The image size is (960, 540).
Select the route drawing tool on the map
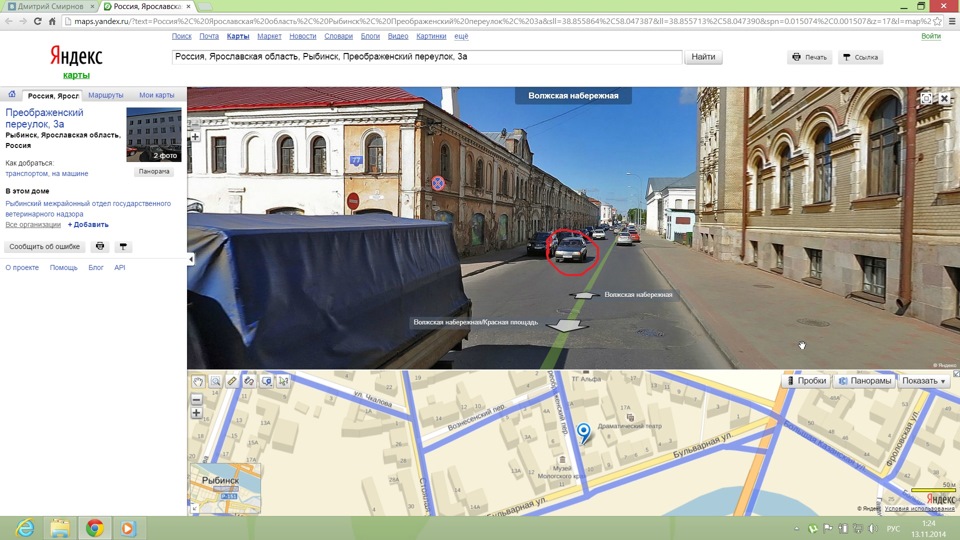click(x=249, y=381)
